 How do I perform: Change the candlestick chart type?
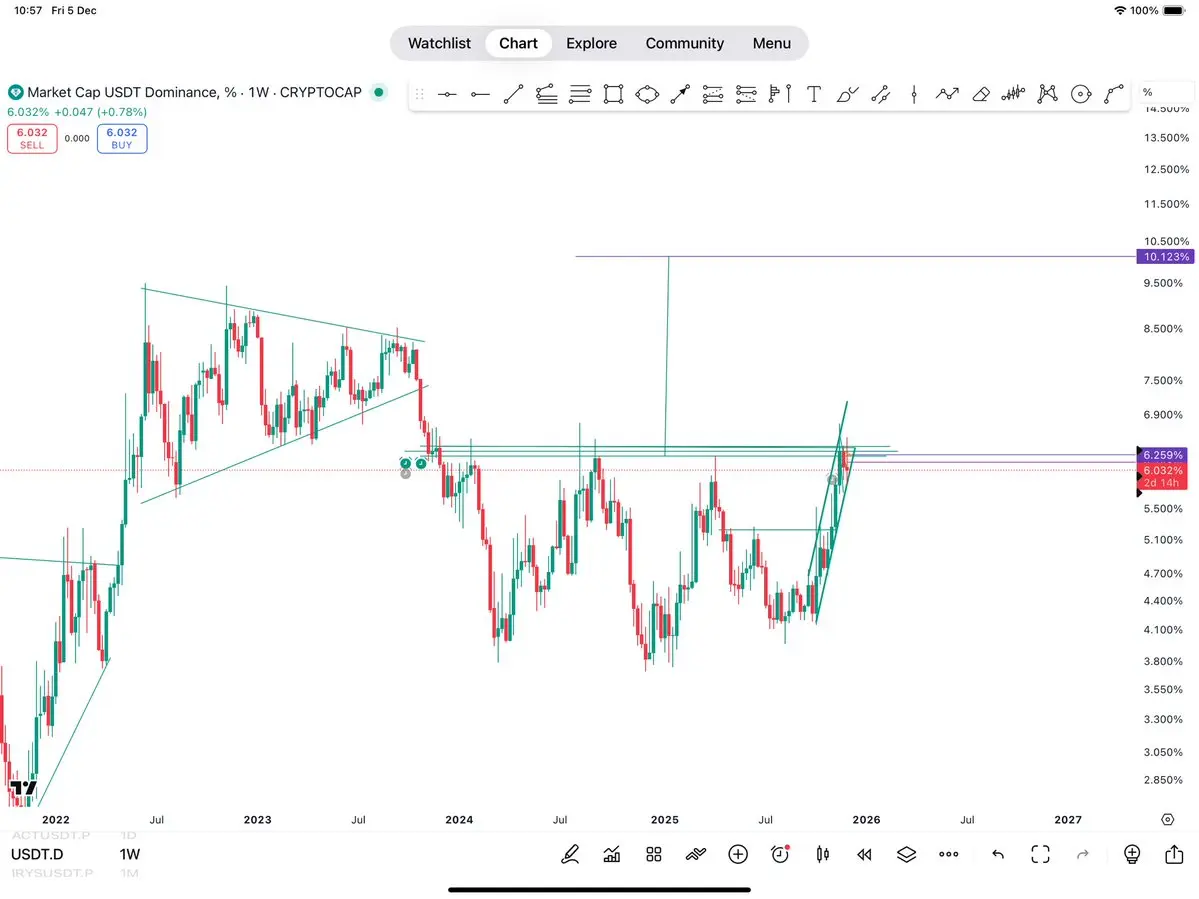(823, 854)
